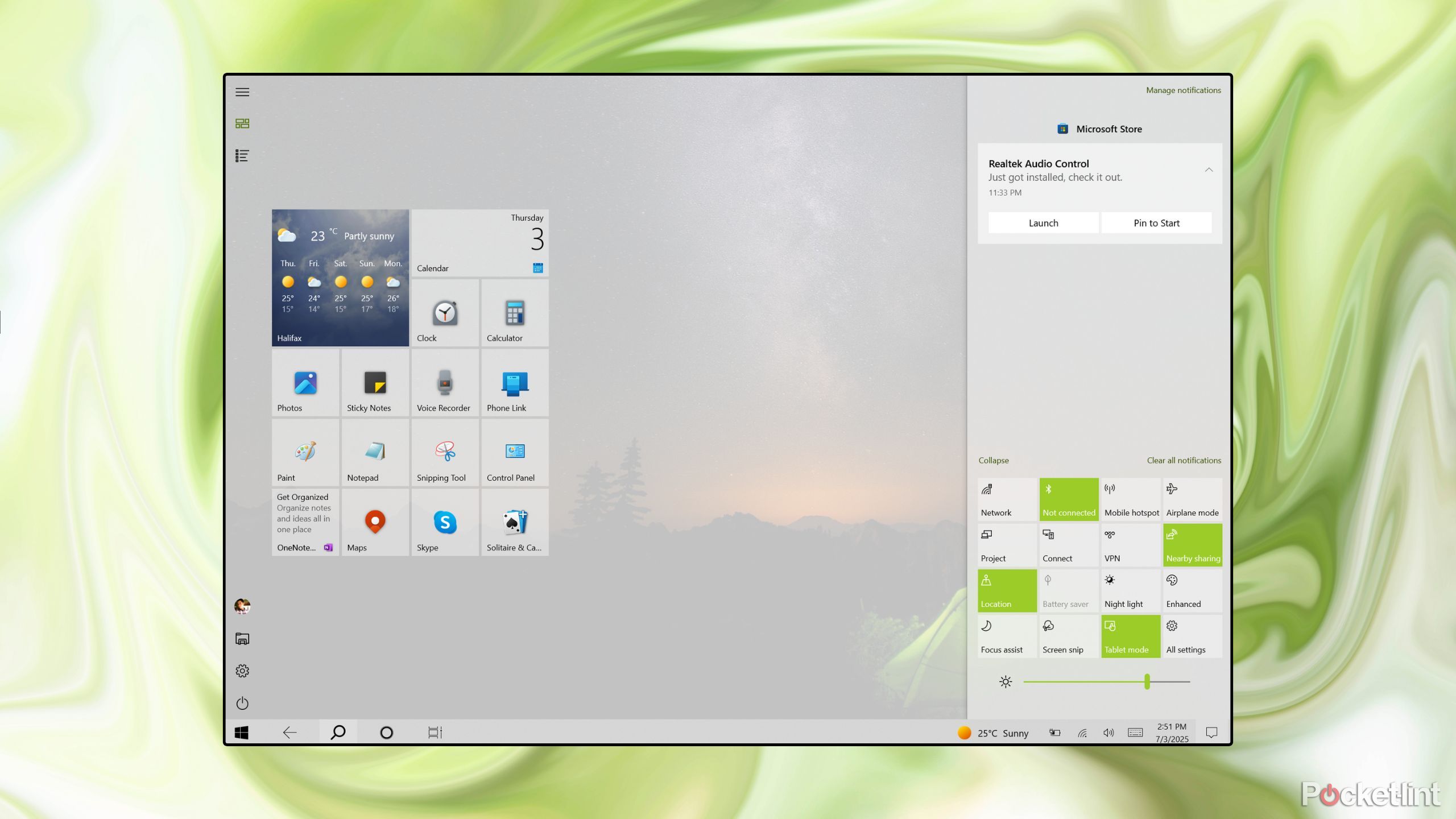
Task: Click the Power icon in sidebar
Action: click(x=242, y=703)
